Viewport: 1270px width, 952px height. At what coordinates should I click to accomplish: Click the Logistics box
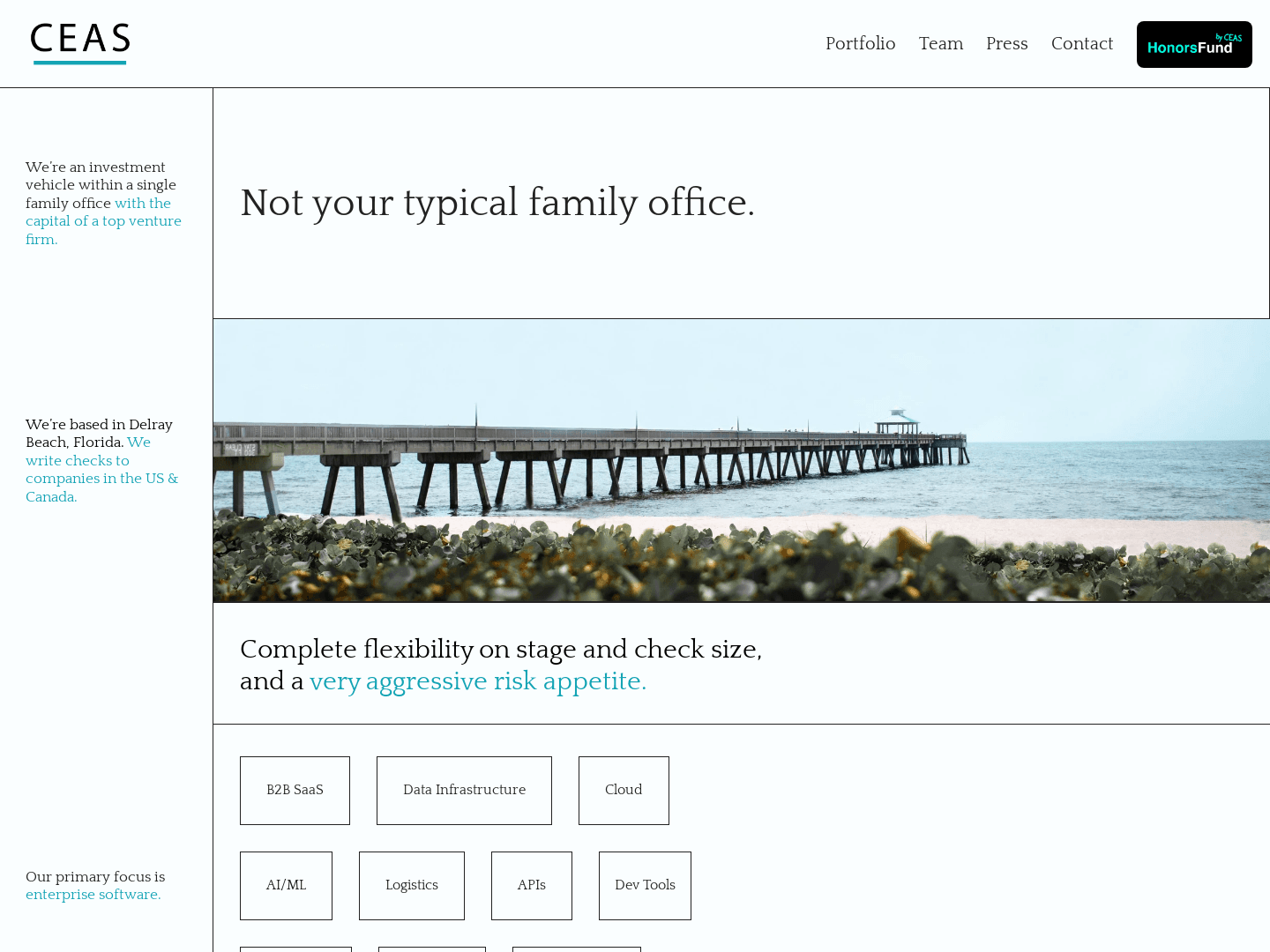point(411,886)
